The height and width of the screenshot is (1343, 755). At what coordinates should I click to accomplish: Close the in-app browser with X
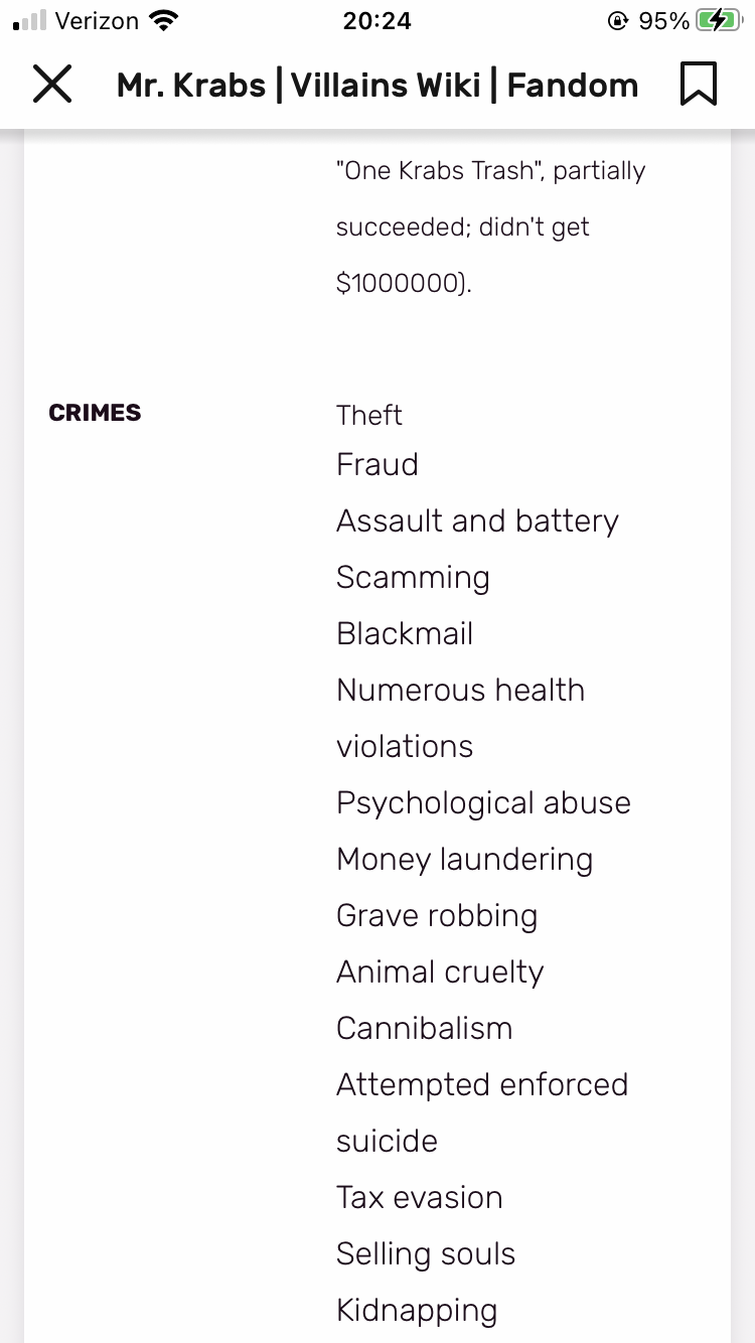coord(52,85)
